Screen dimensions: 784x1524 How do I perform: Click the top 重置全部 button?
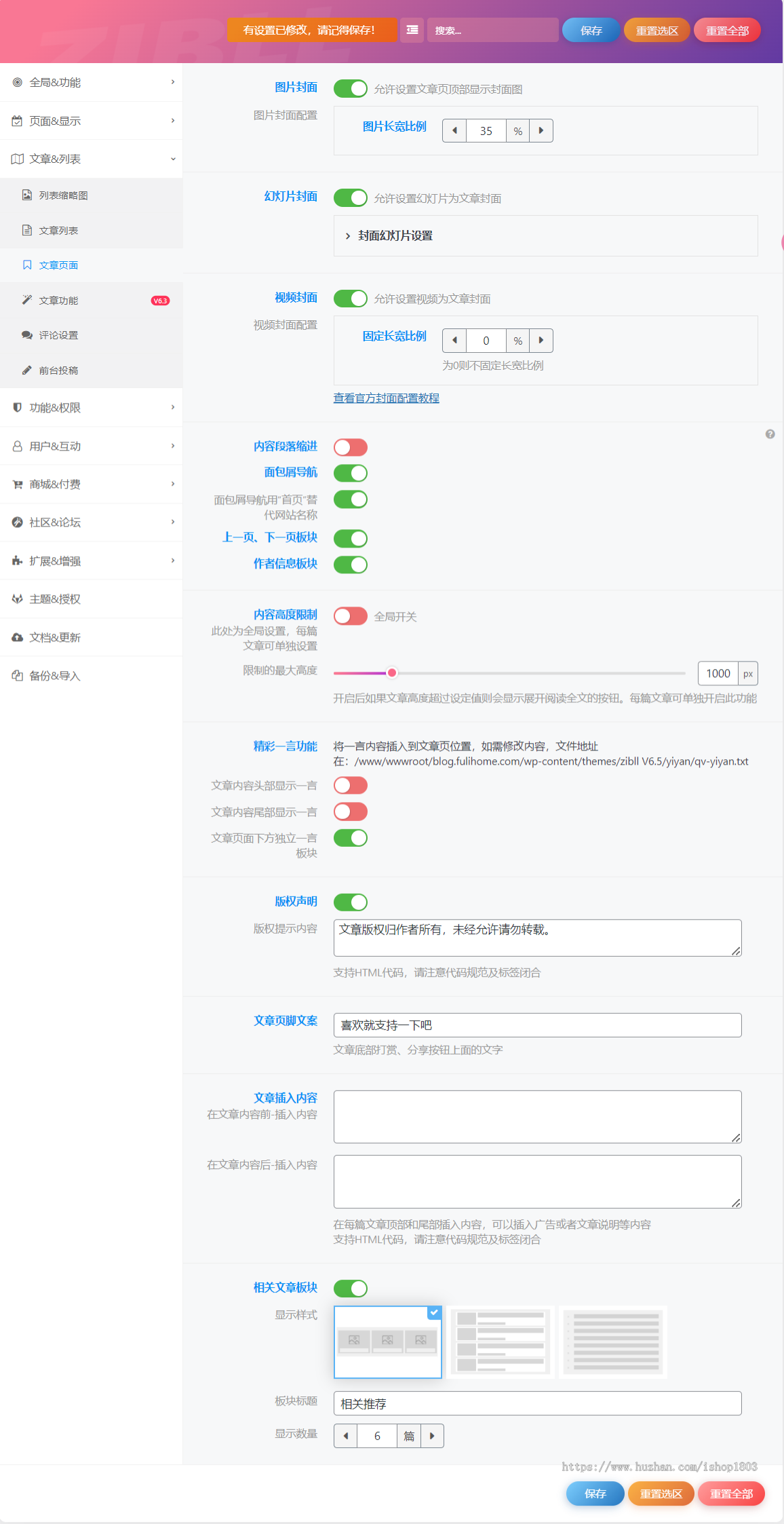pyautogui.click(x=727, y=30)
